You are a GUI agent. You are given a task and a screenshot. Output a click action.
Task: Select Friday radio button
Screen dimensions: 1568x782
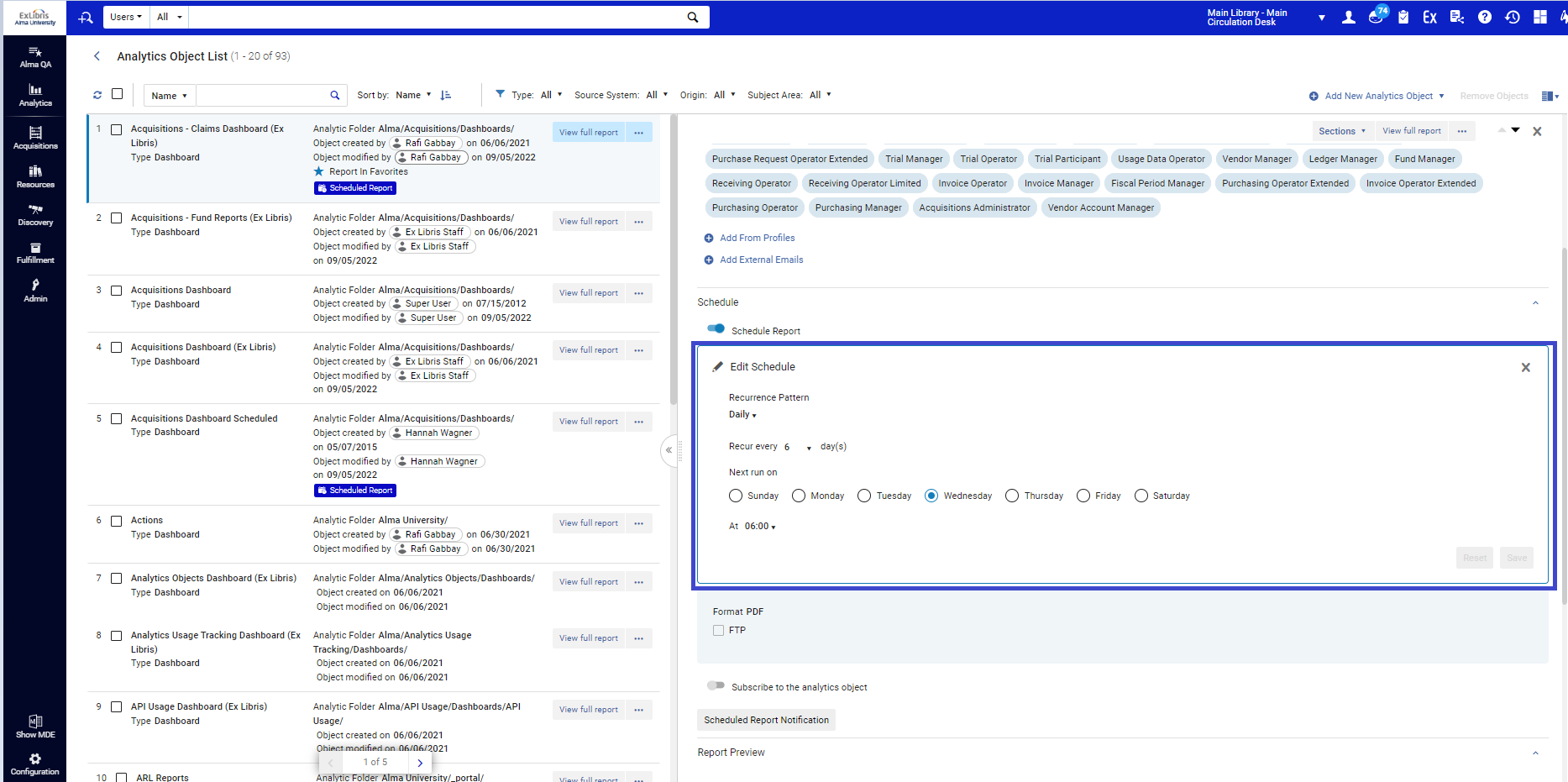pos(1083,496)
